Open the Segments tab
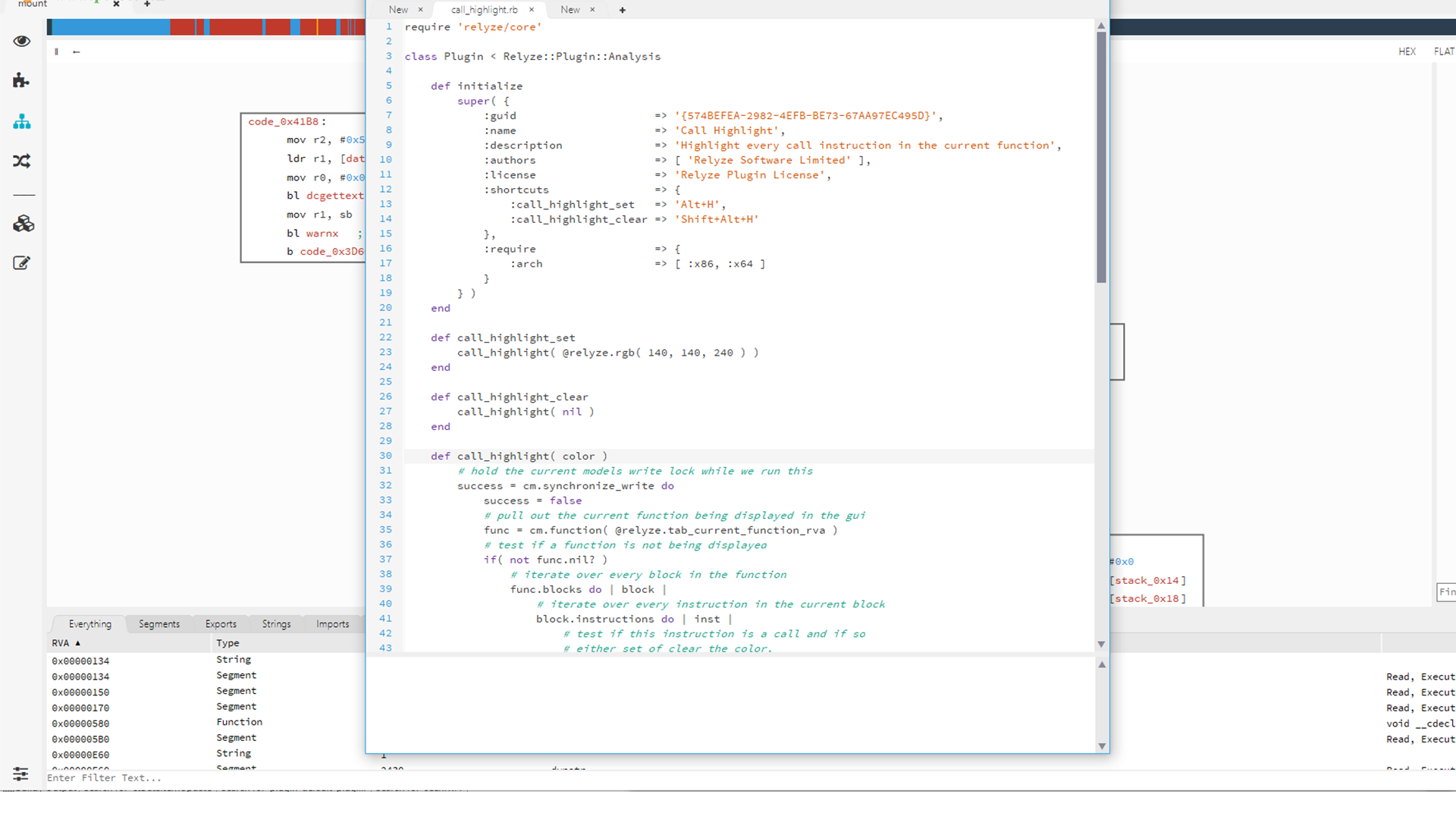1456x819 pixels. click(159, 624)
